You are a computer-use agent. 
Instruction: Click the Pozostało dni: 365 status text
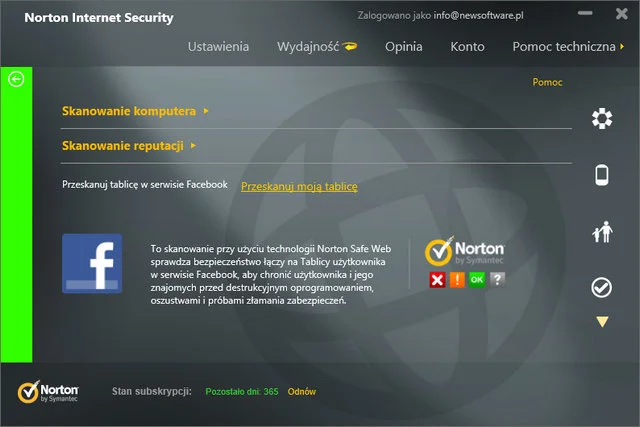click(242, 391)
